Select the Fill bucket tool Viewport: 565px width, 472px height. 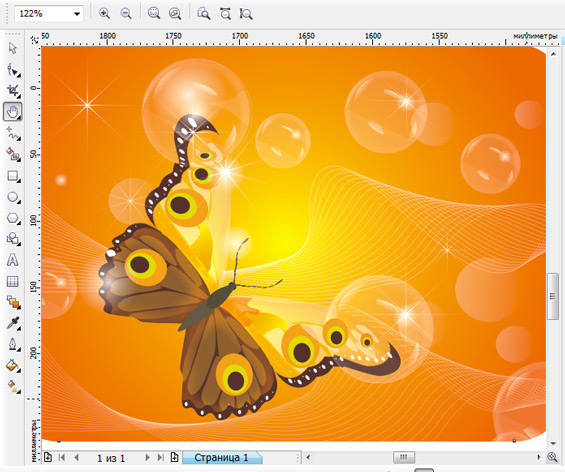click(x=13, y=365)
